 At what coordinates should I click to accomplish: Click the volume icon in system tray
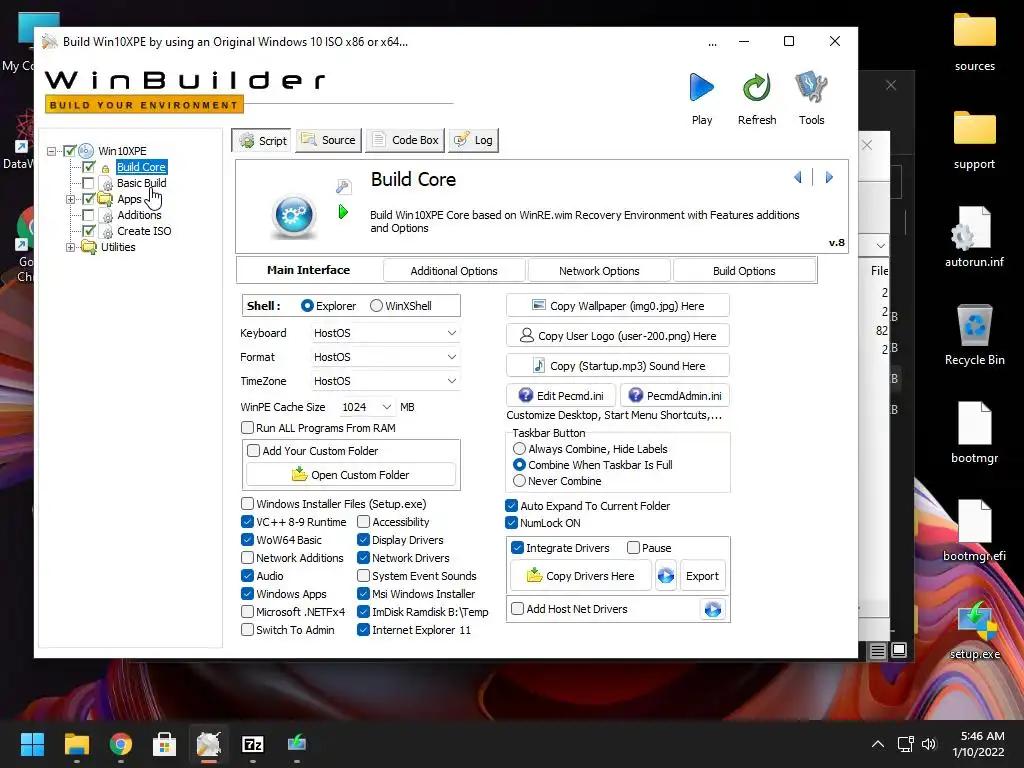(929, 744)
